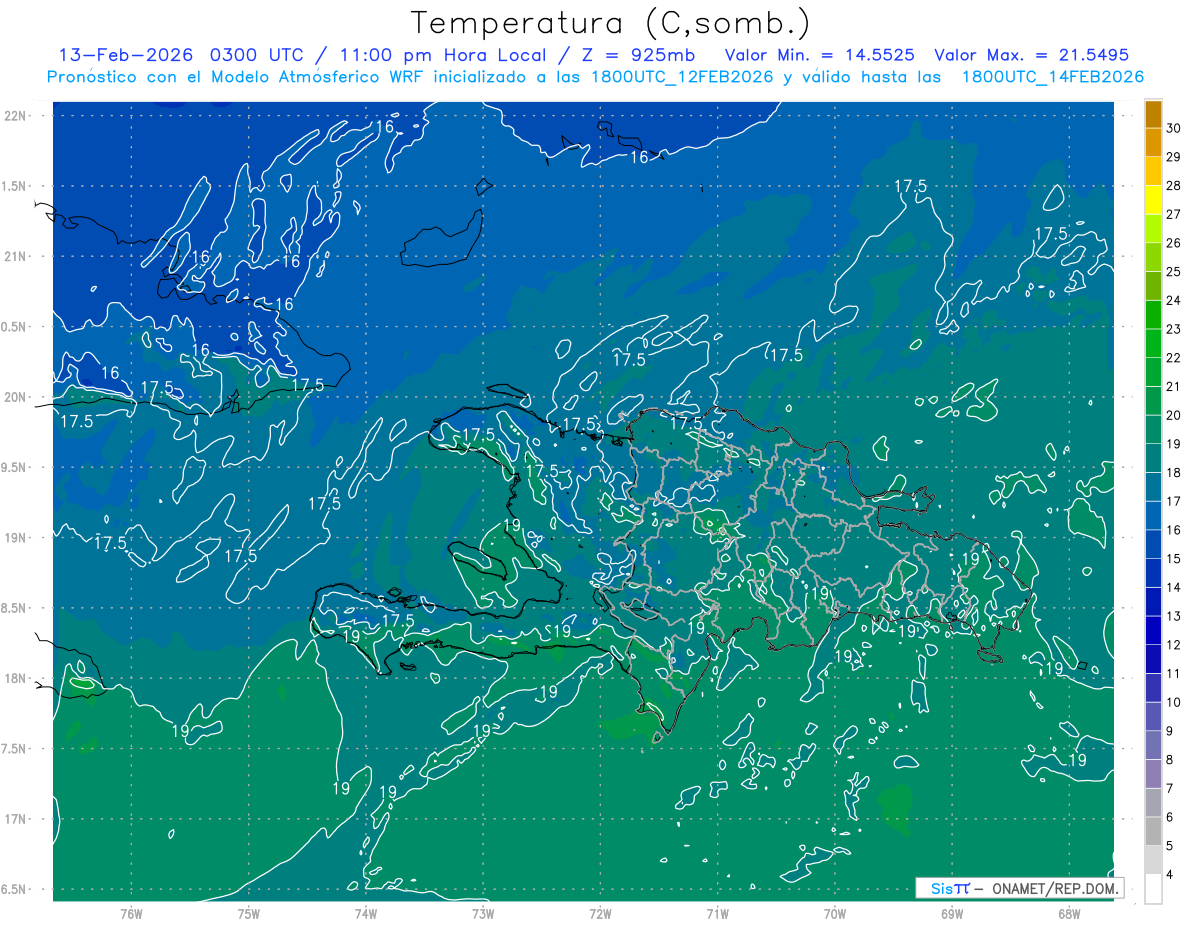This screenshot has height=927, width=1200.
Task: Click the colorbar label '10'
Action: [1174, 703]
